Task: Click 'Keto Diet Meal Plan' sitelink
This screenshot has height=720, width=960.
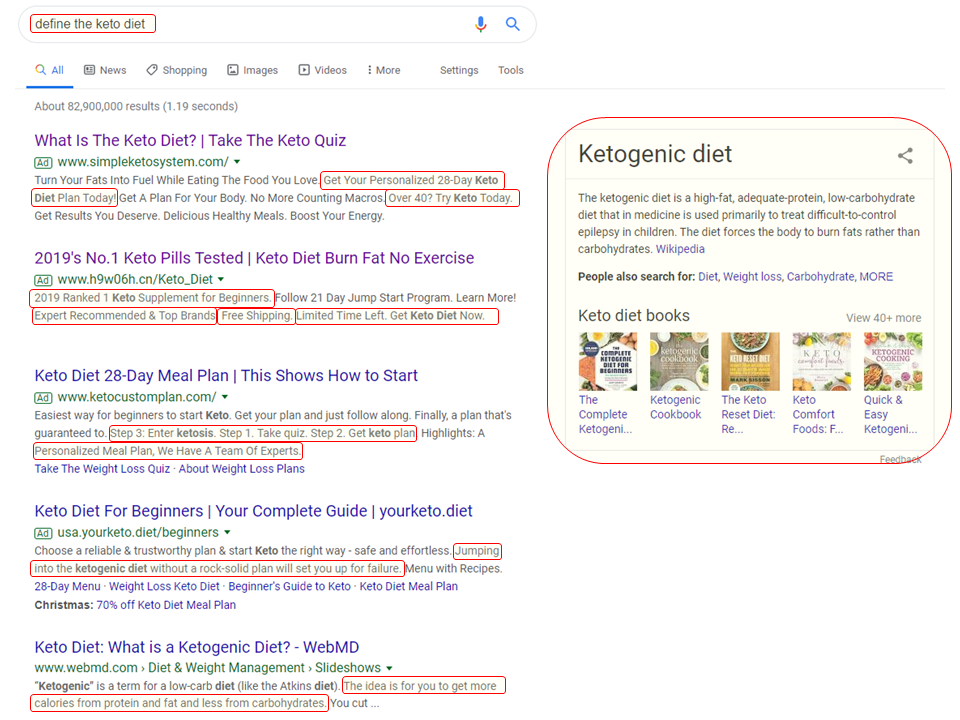Action: pyautogui.click(x=408, y=586)
